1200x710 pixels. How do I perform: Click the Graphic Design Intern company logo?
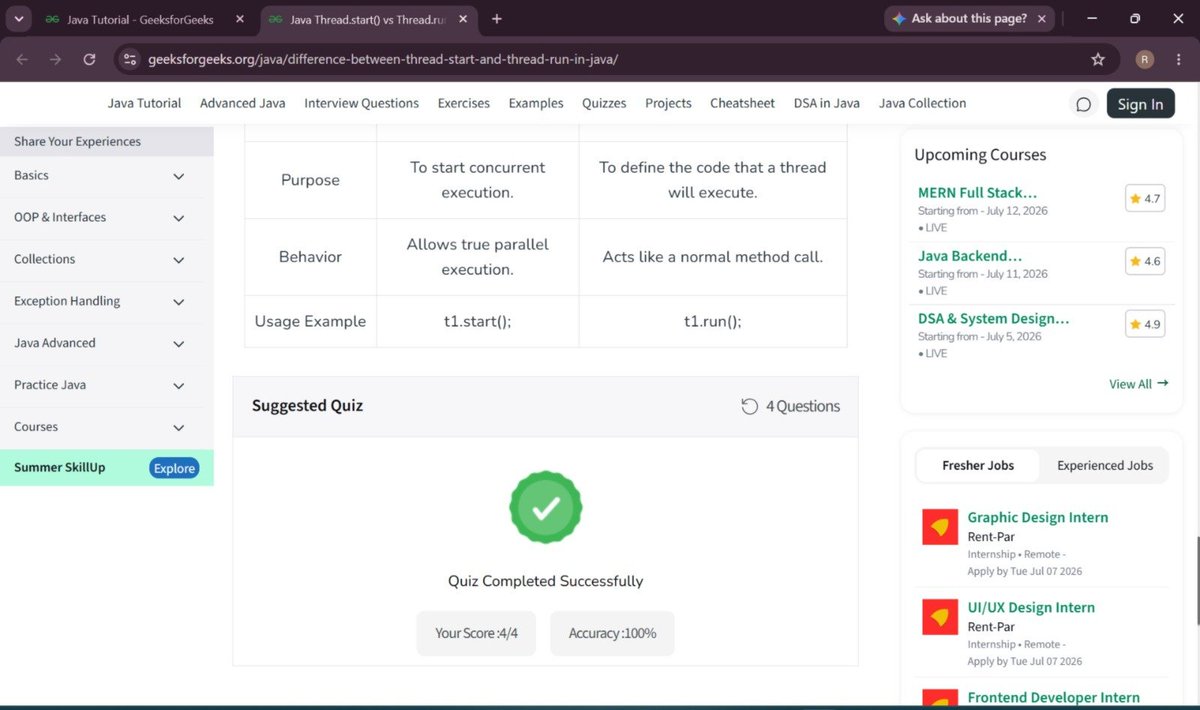tap(940, 527)
